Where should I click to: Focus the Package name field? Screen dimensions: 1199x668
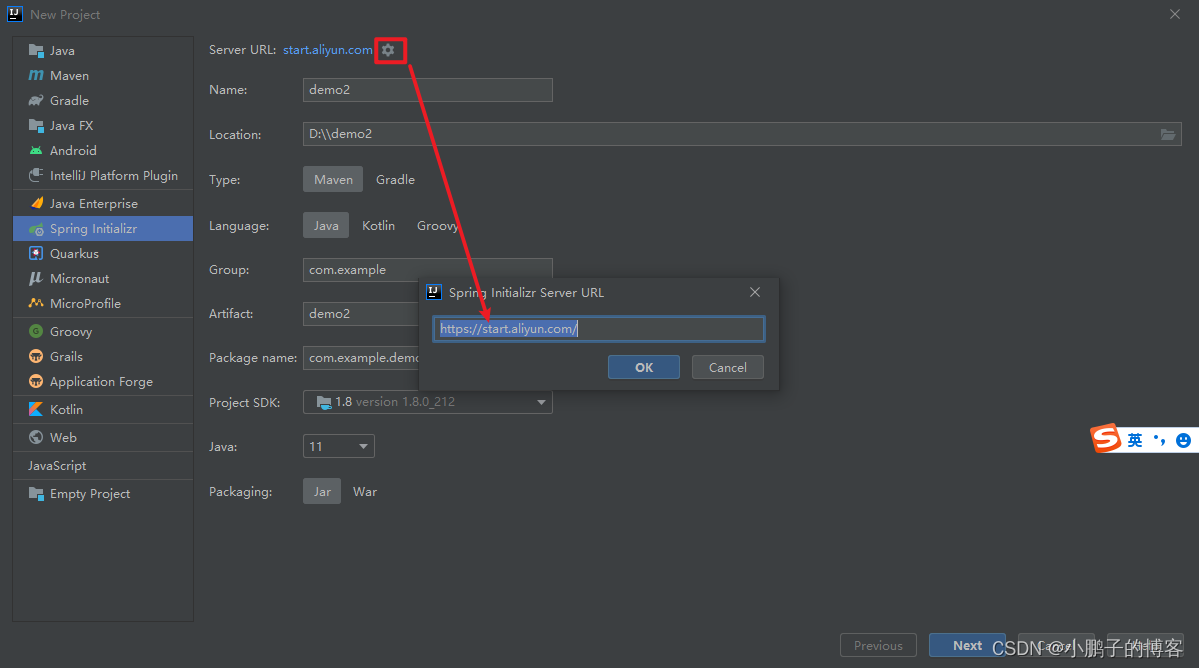361,358
